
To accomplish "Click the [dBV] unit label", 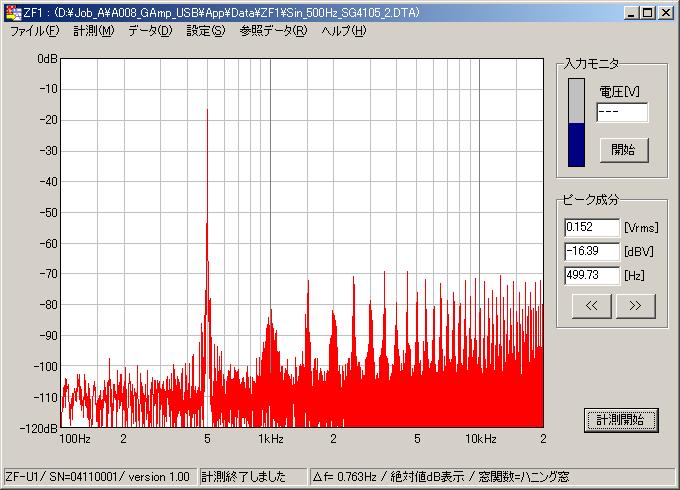I will [x=638, y=252].
